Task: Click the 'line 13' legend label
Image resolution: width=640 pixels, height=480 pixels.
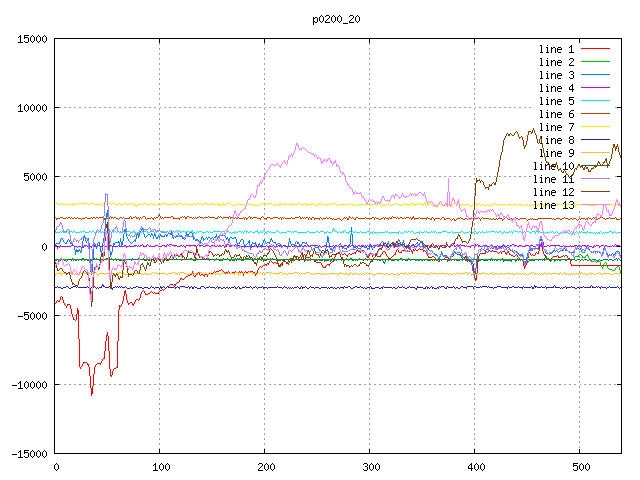Action: [553, 205]
